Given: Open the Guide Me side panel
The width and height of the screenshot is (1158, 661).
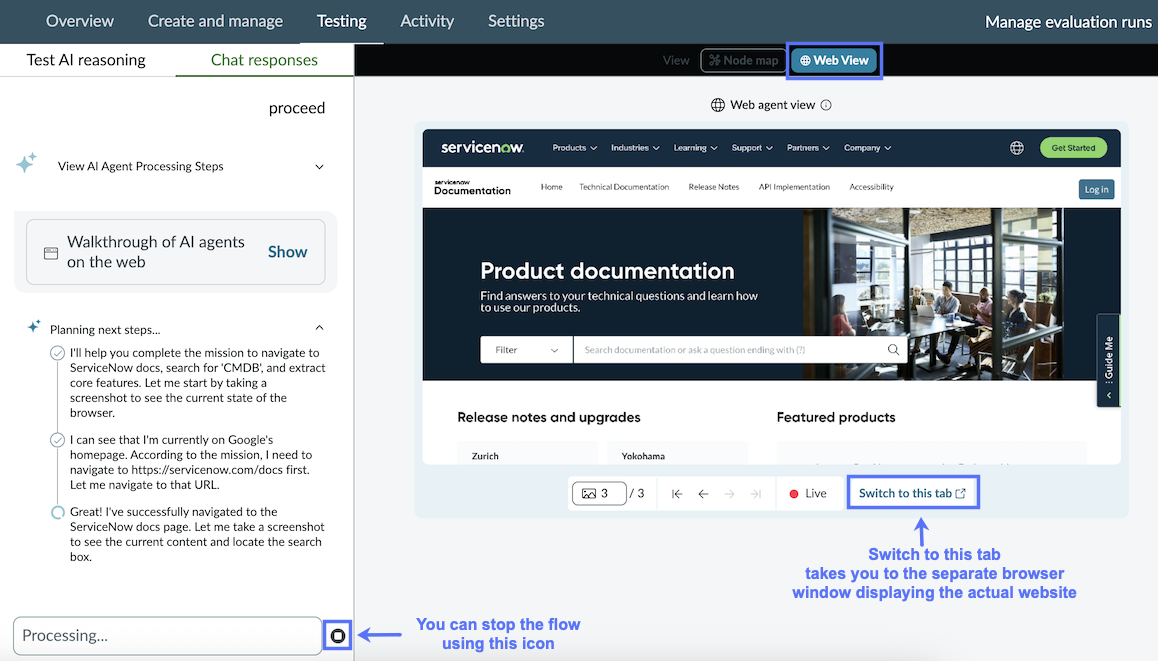Looking at the screenshot, I should click(x=1109, y=360).
